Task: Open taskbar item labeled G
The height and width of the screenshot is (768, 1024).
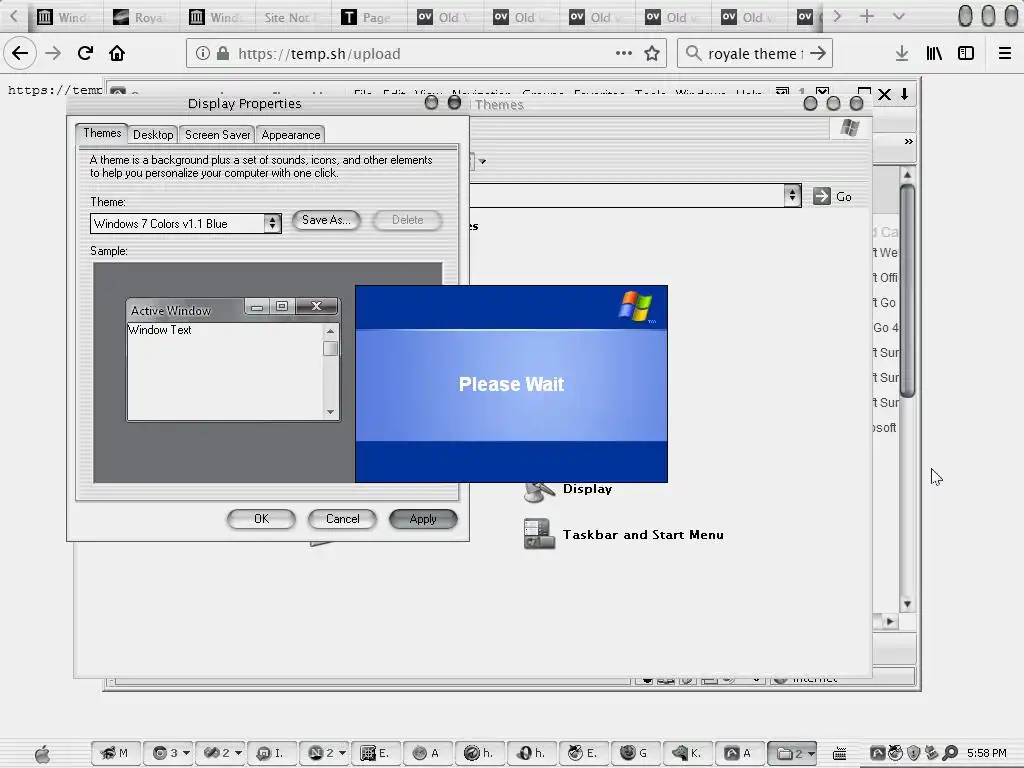Action: [x=636, y=753]
